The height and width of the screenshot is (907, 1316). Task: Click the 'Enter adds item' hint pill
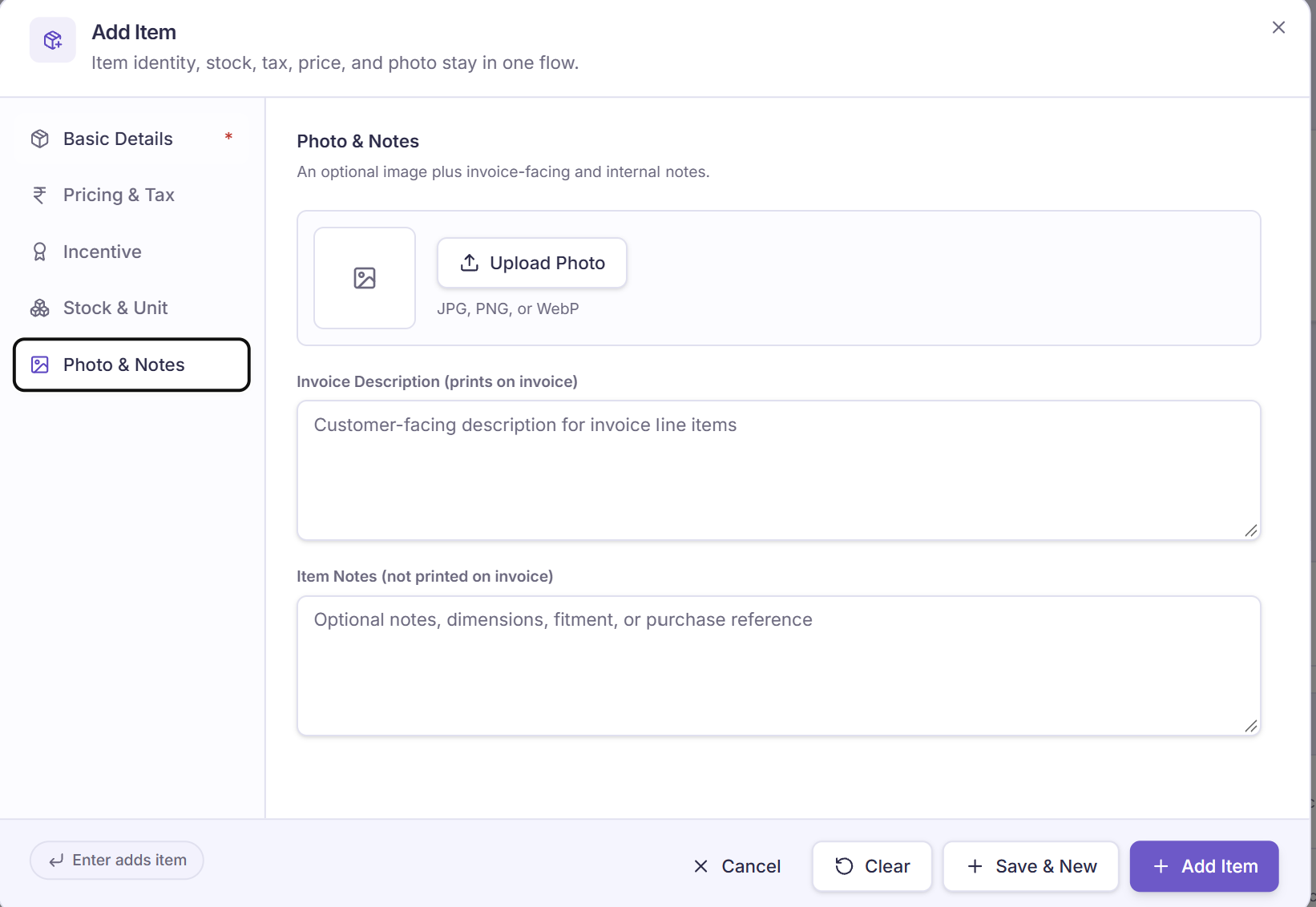click(x=117, y=861)
